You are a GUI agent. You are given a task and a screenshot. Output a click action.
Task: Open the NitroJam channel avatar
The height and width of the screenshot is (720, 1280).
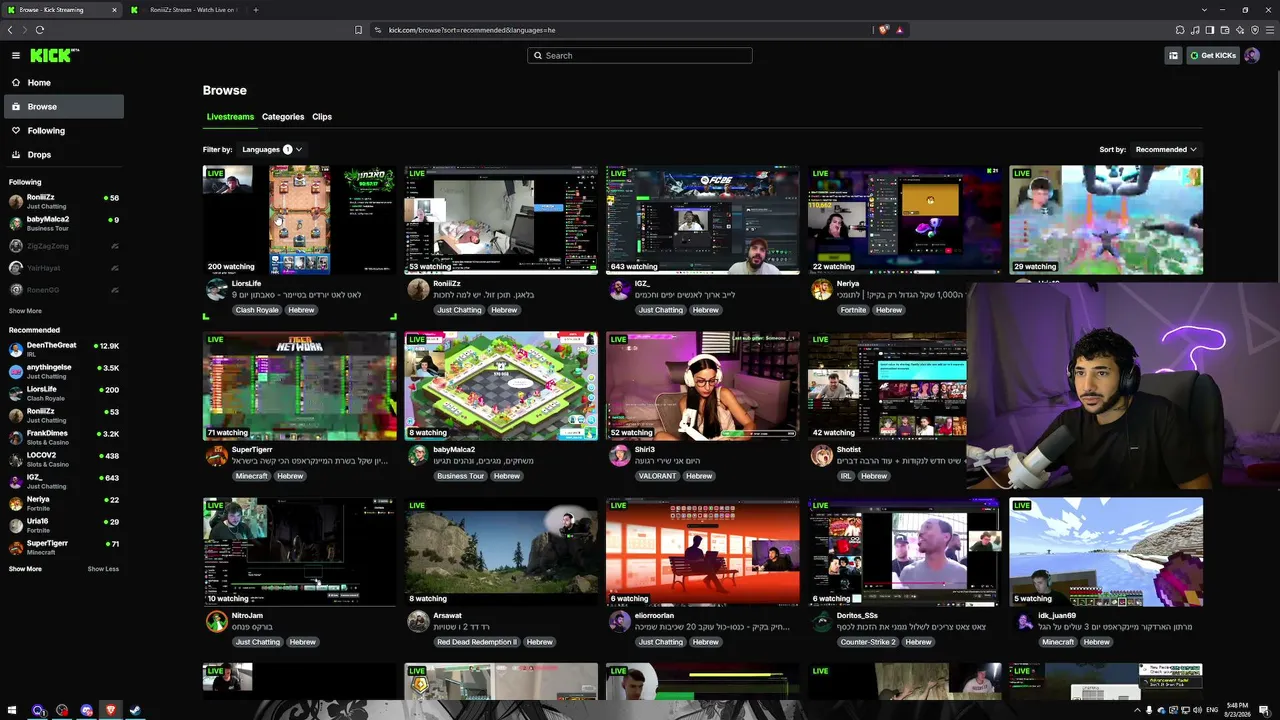(x=217, y=622)
